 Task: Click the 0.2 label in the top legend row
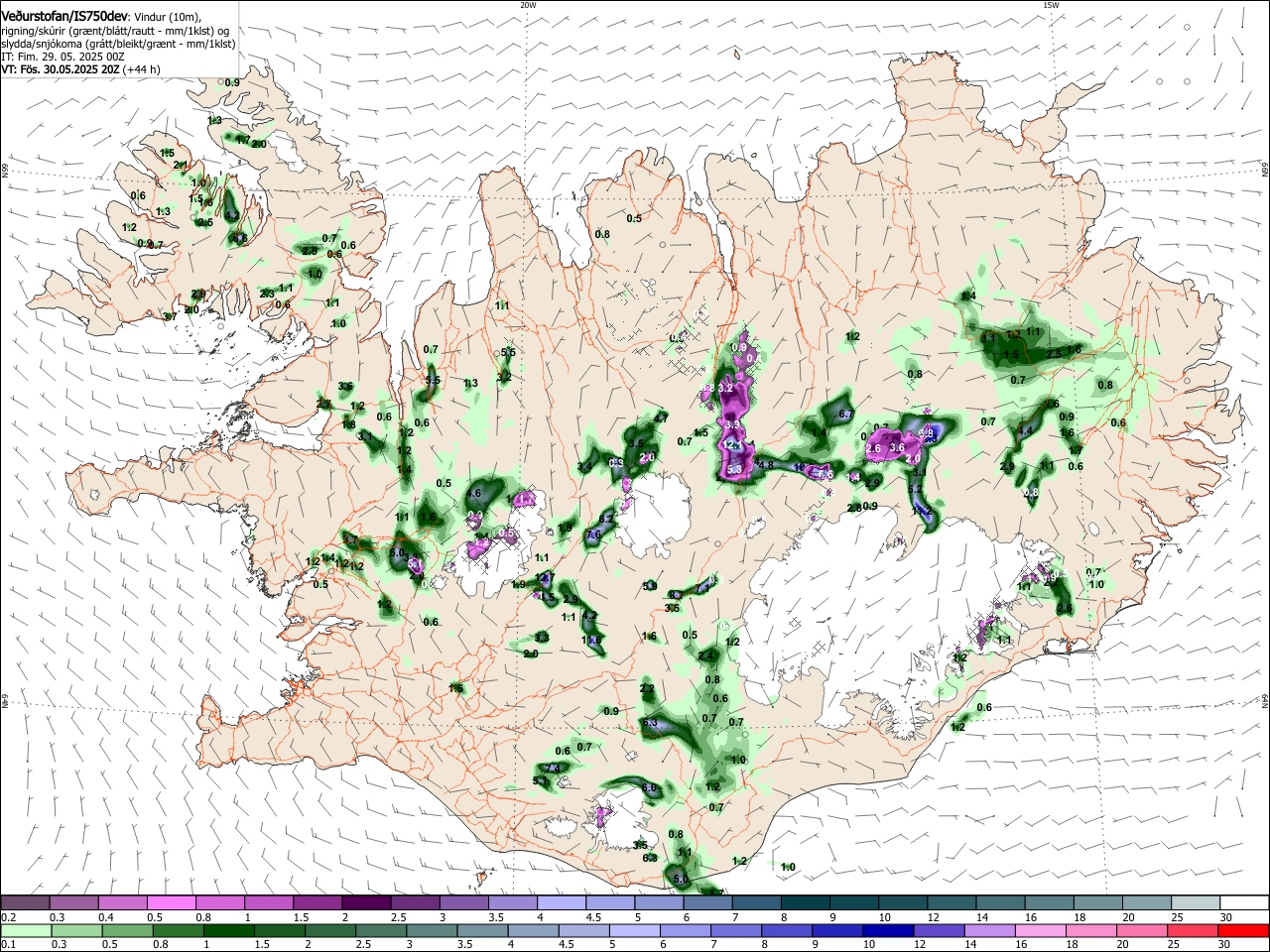[8, 917]
